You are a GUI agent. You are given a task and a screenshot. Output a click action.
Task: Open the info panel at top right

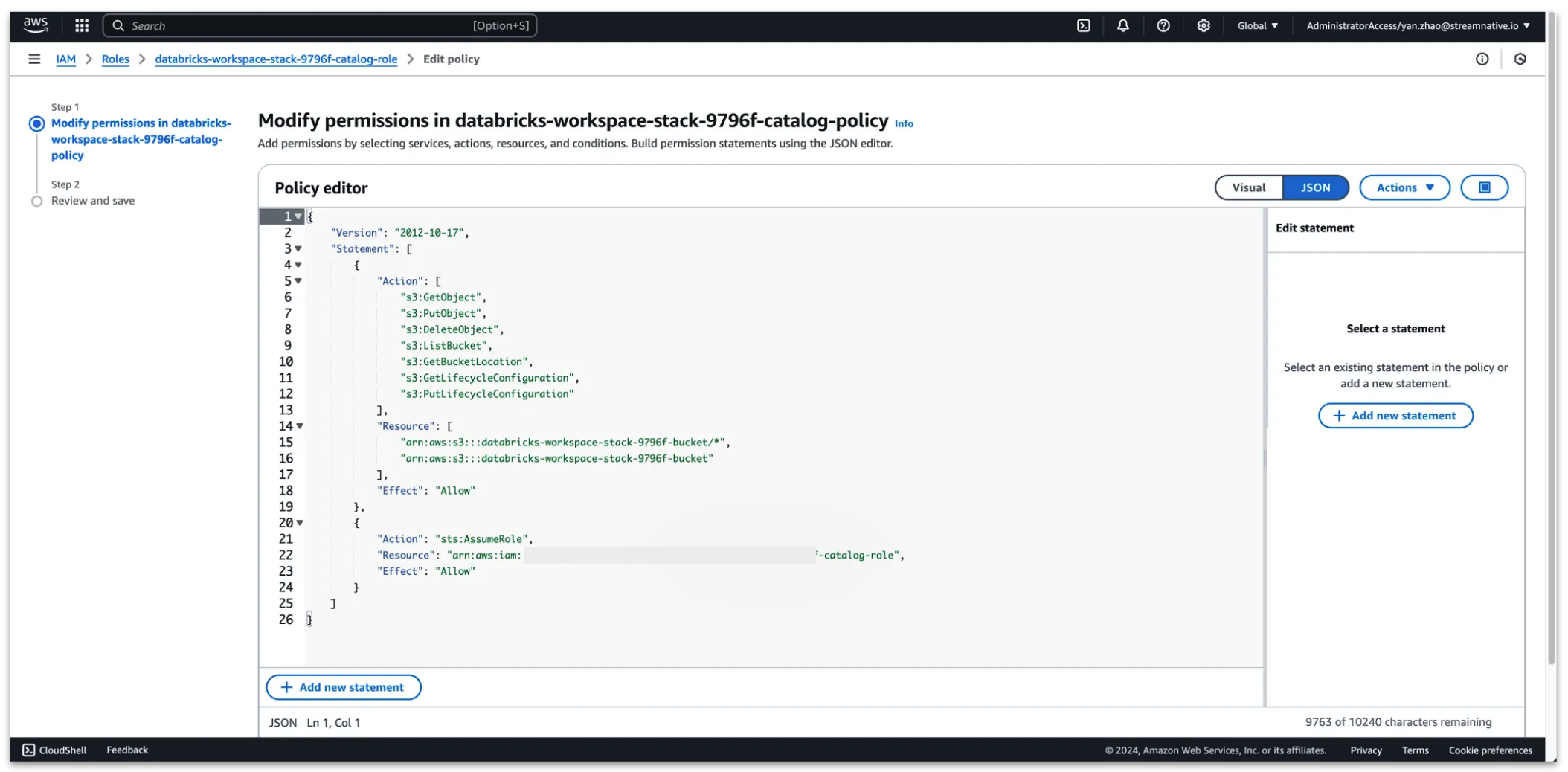pos(1482,59)
